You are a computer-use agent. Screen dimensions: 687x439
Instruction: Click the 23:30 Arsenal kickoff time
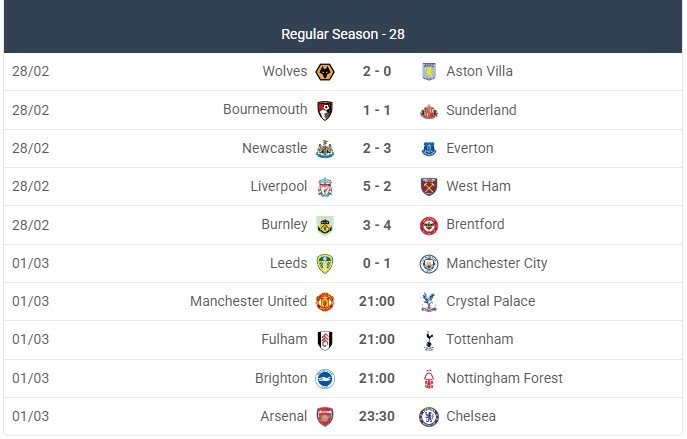click(377, 417)
